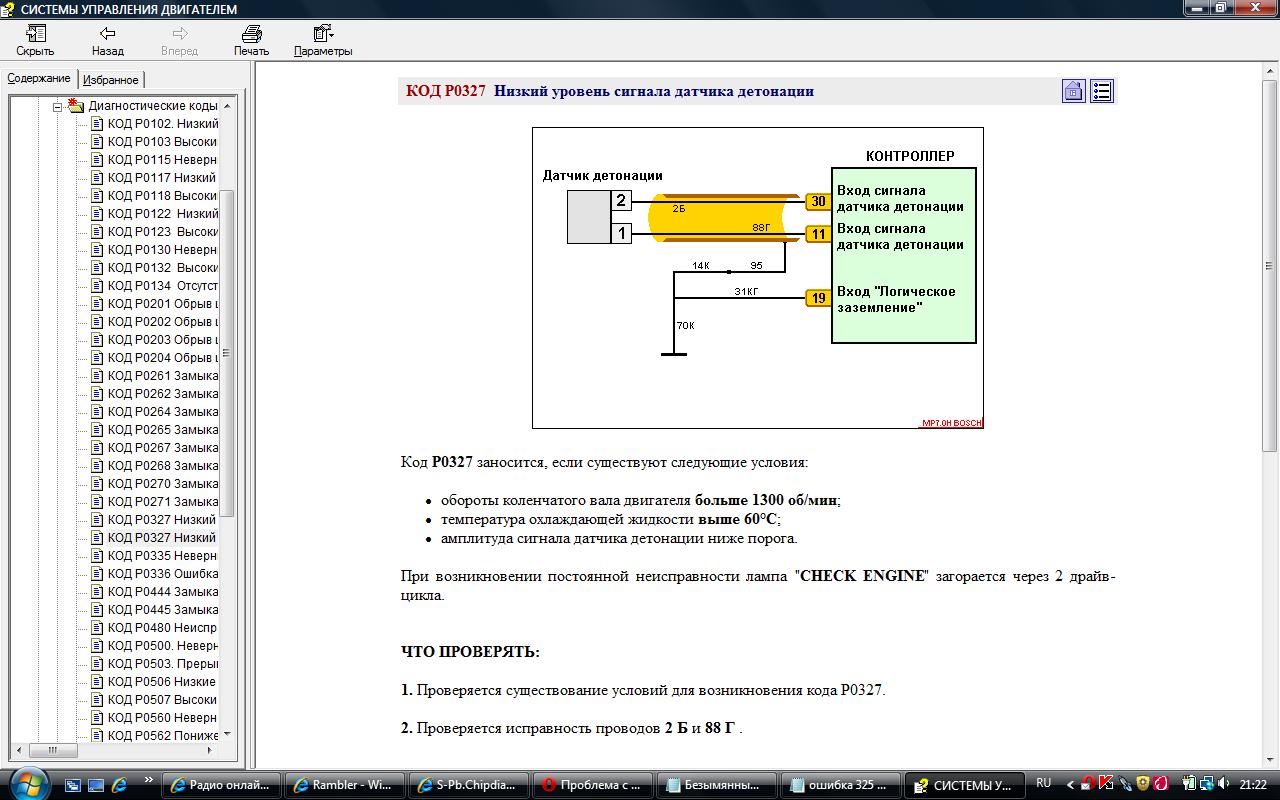Go back with the Назад arrow
1280x800 pixels.
coord(107,40)
